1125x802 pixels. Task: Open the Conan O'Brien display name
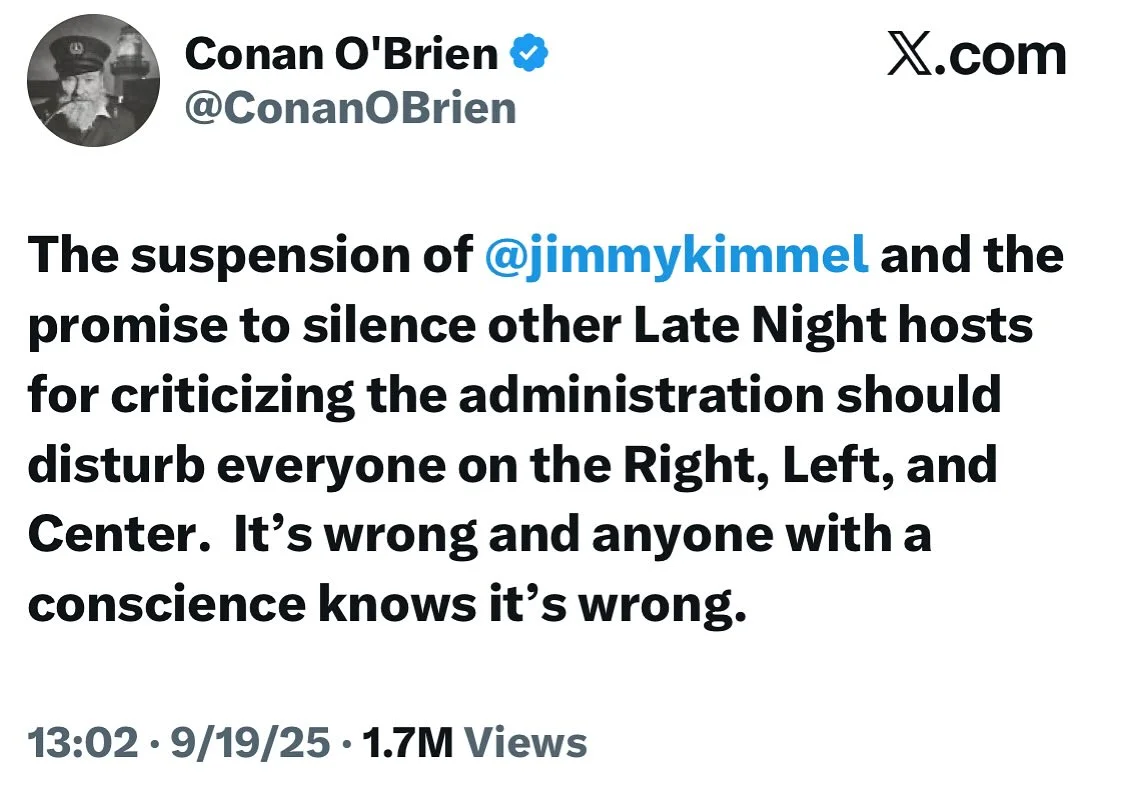coord(341,55)
